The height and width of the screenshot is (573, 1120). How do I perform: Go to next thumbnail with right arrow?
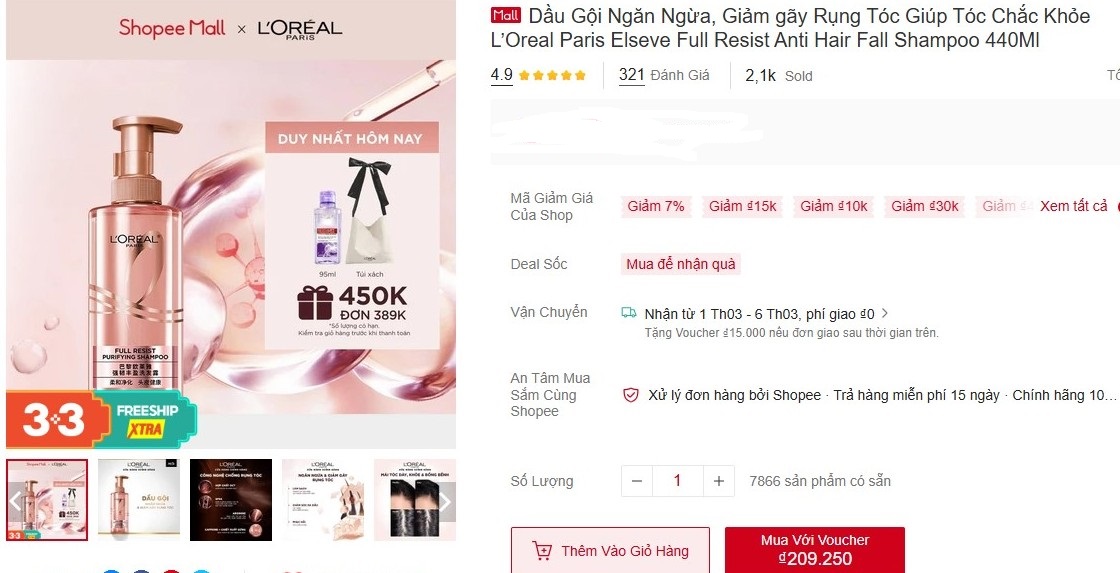click(445, 502)
